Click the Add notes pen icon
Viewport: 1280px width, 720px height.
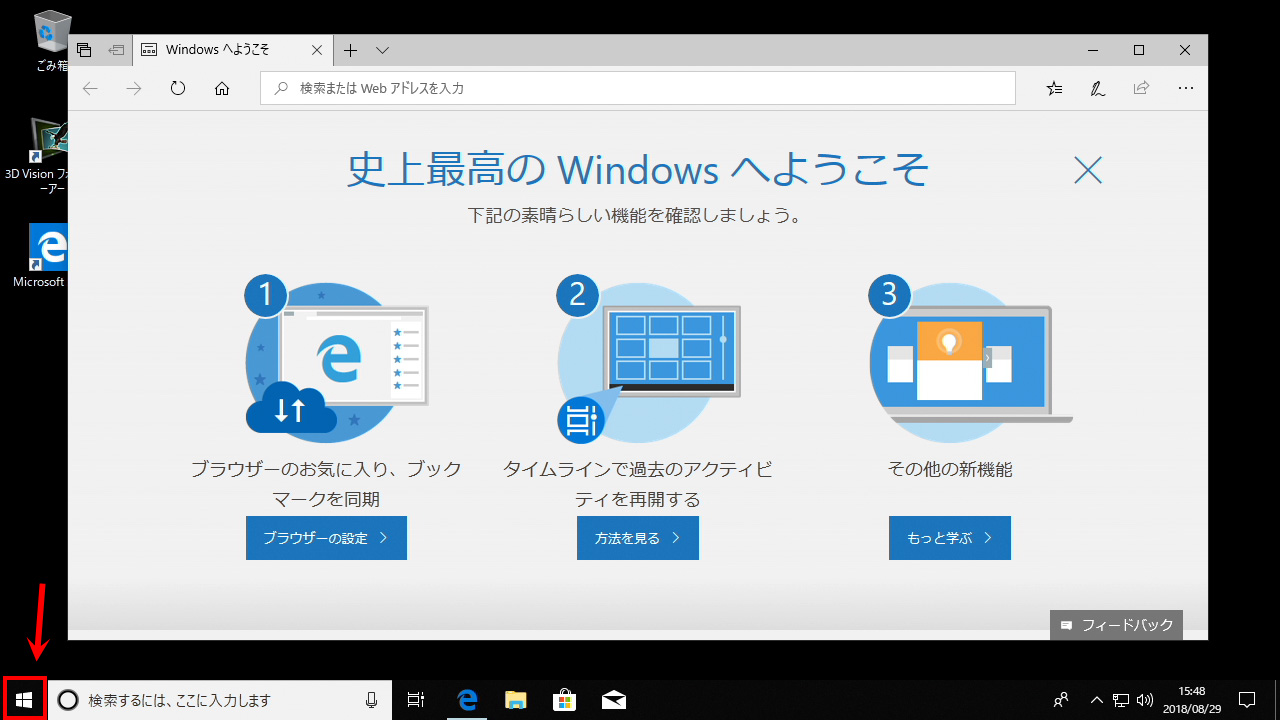tap(1098, 88)
